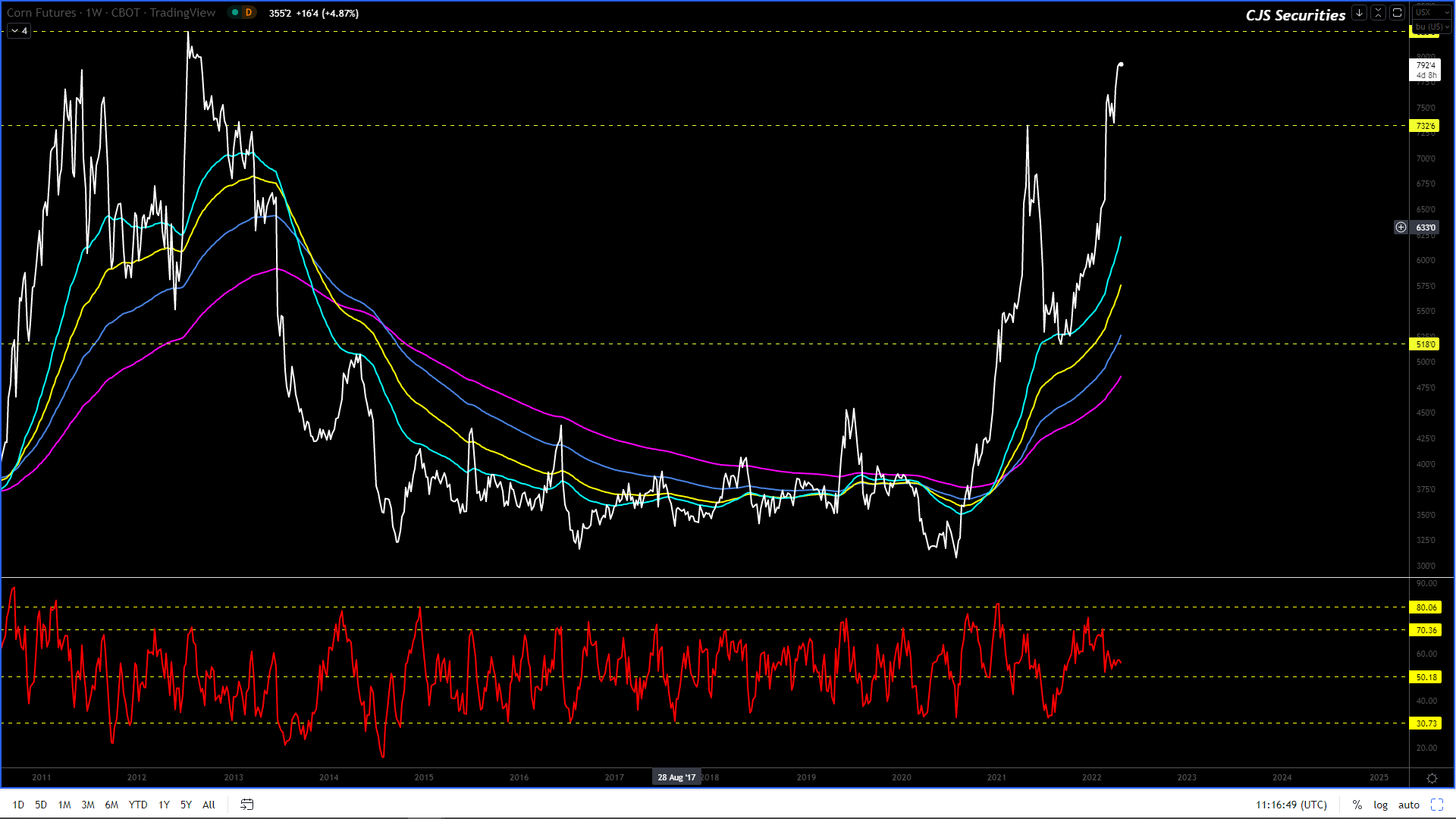
Task: Click the All range button
Action: click(209, 805)
